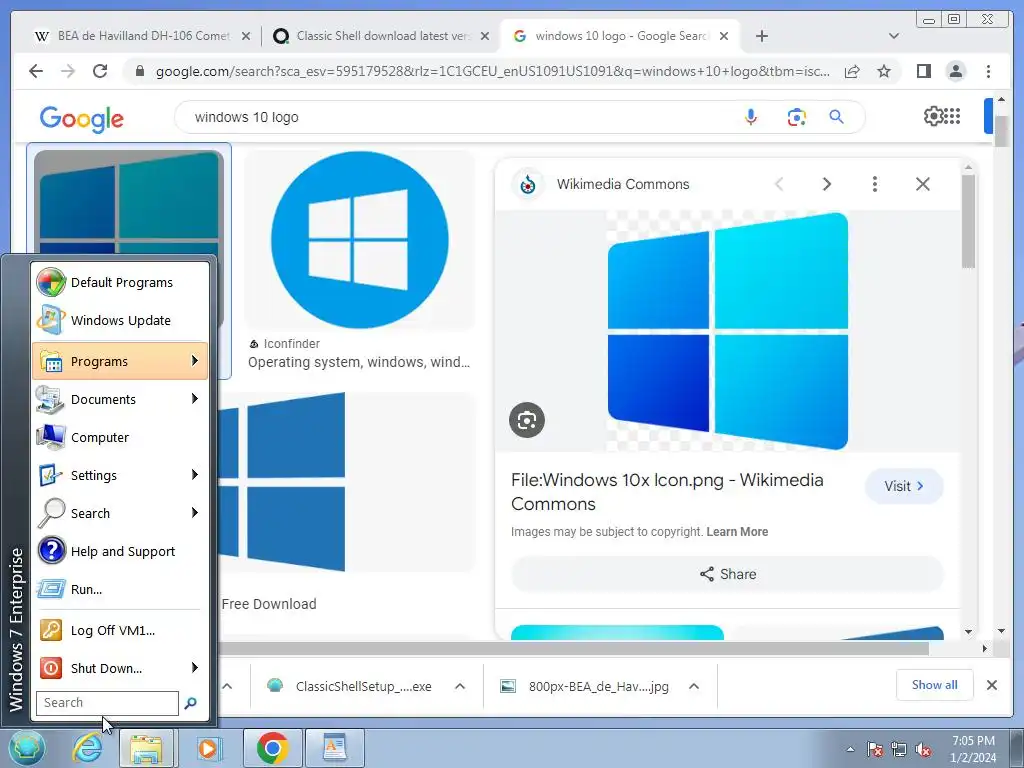Open a new Chrome tab

point(761,36)
